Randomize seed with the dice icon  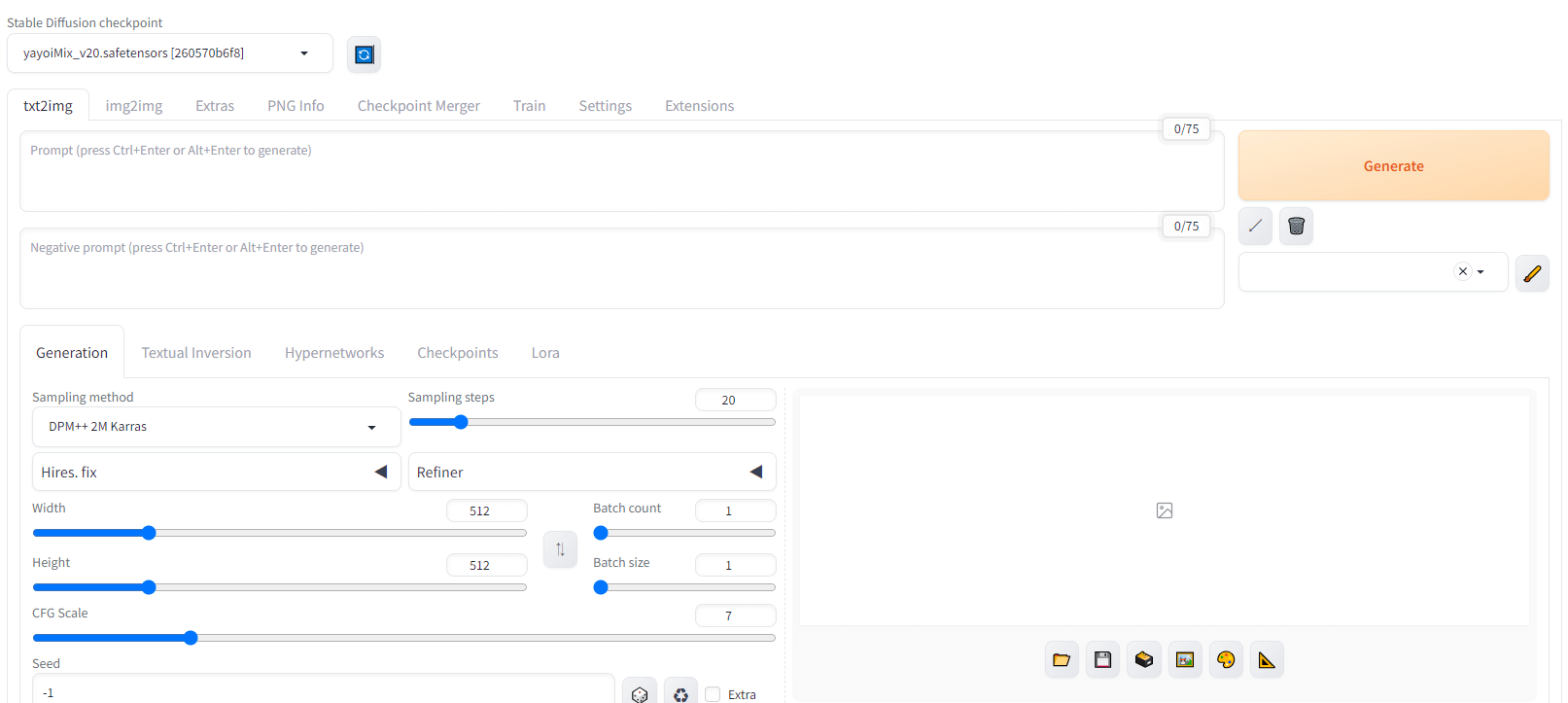(640, 693)
